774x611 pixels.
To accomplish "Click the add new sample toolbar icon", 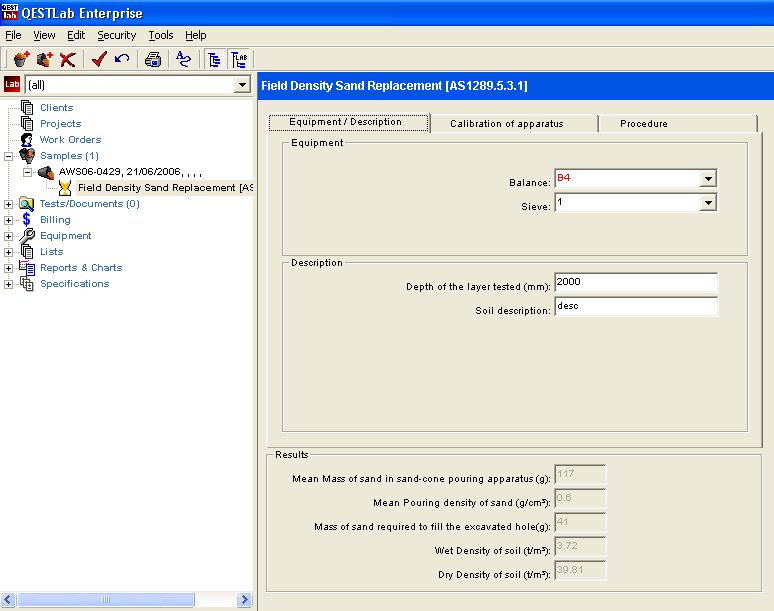I will pos(20,59).
